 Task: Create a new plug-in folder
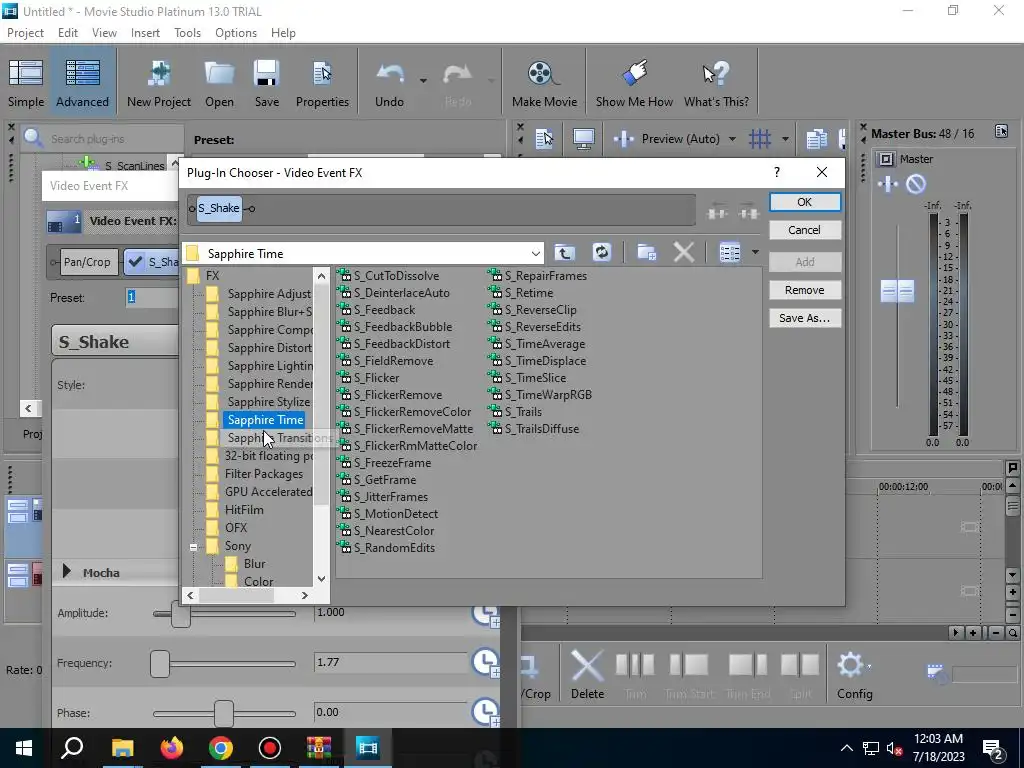pos(647,253)
